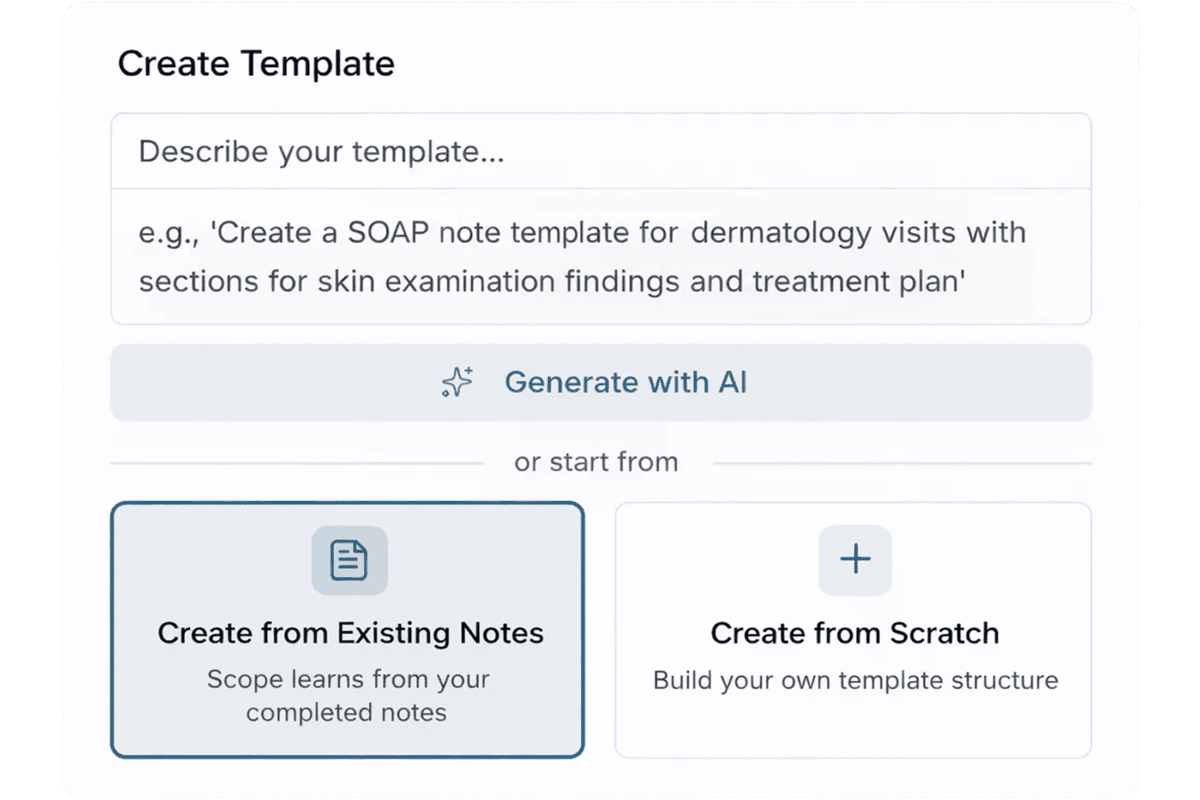This screenshot has height=800, width=1200.
Task: Click Build your own template structure text
Action: tap(855, 680)
